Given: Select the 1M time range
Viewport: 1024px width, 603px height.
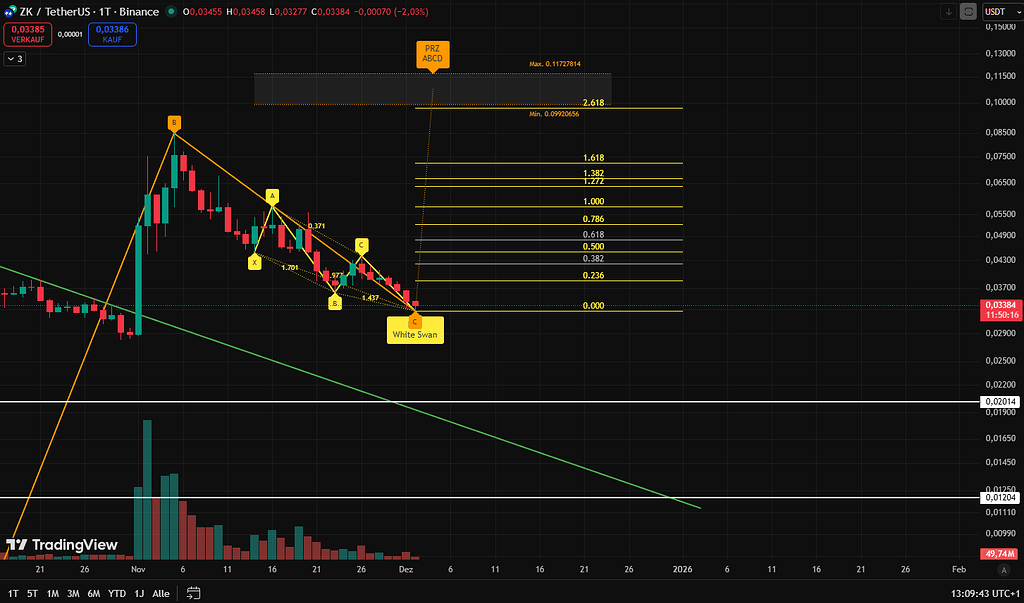Looking at the screenshot, I should point(53,593).
